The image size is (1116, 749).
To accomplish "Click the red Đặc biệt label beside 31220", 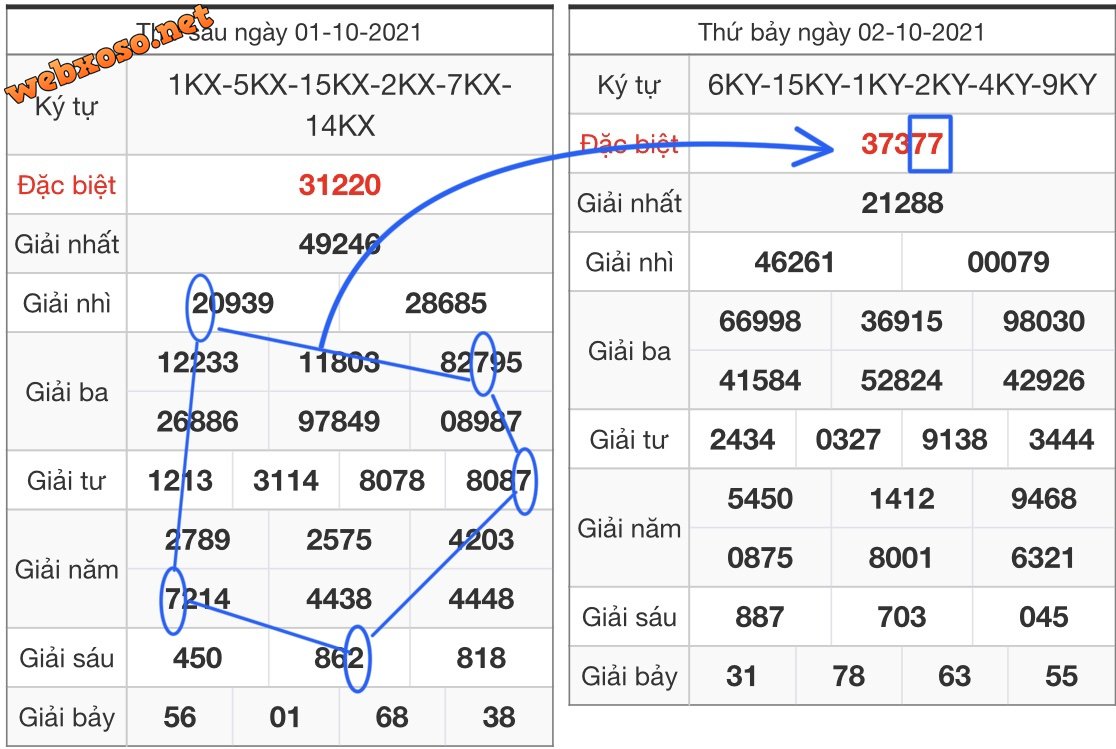I will click(x=67, y=185).
